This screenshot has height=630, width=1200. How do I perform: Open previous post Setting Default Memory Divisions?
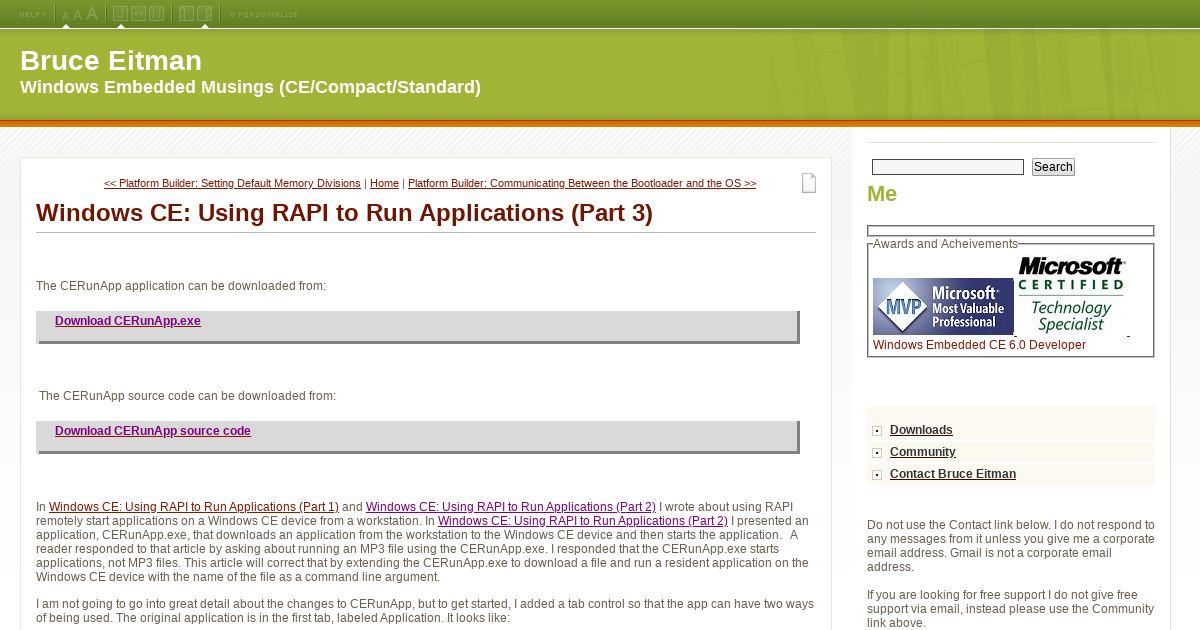point(232,184)
